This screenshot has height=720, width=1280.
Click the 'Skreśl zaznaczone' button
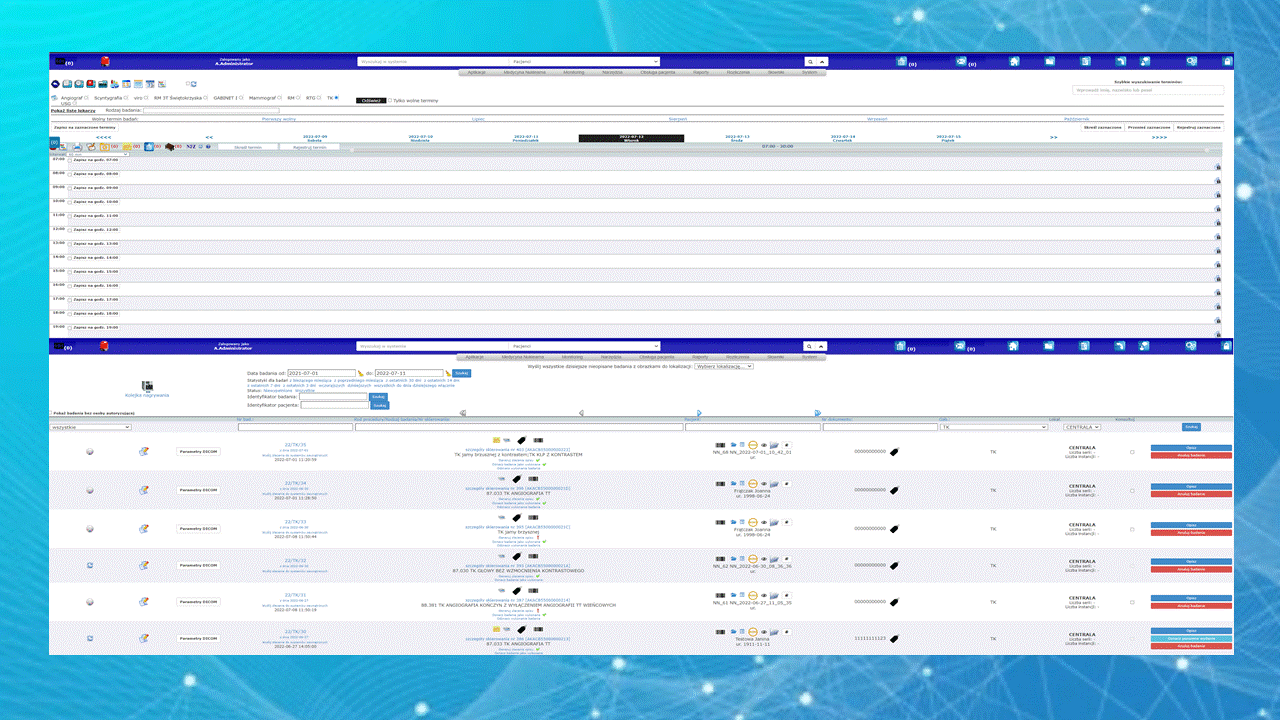[x=1103, y=128]
